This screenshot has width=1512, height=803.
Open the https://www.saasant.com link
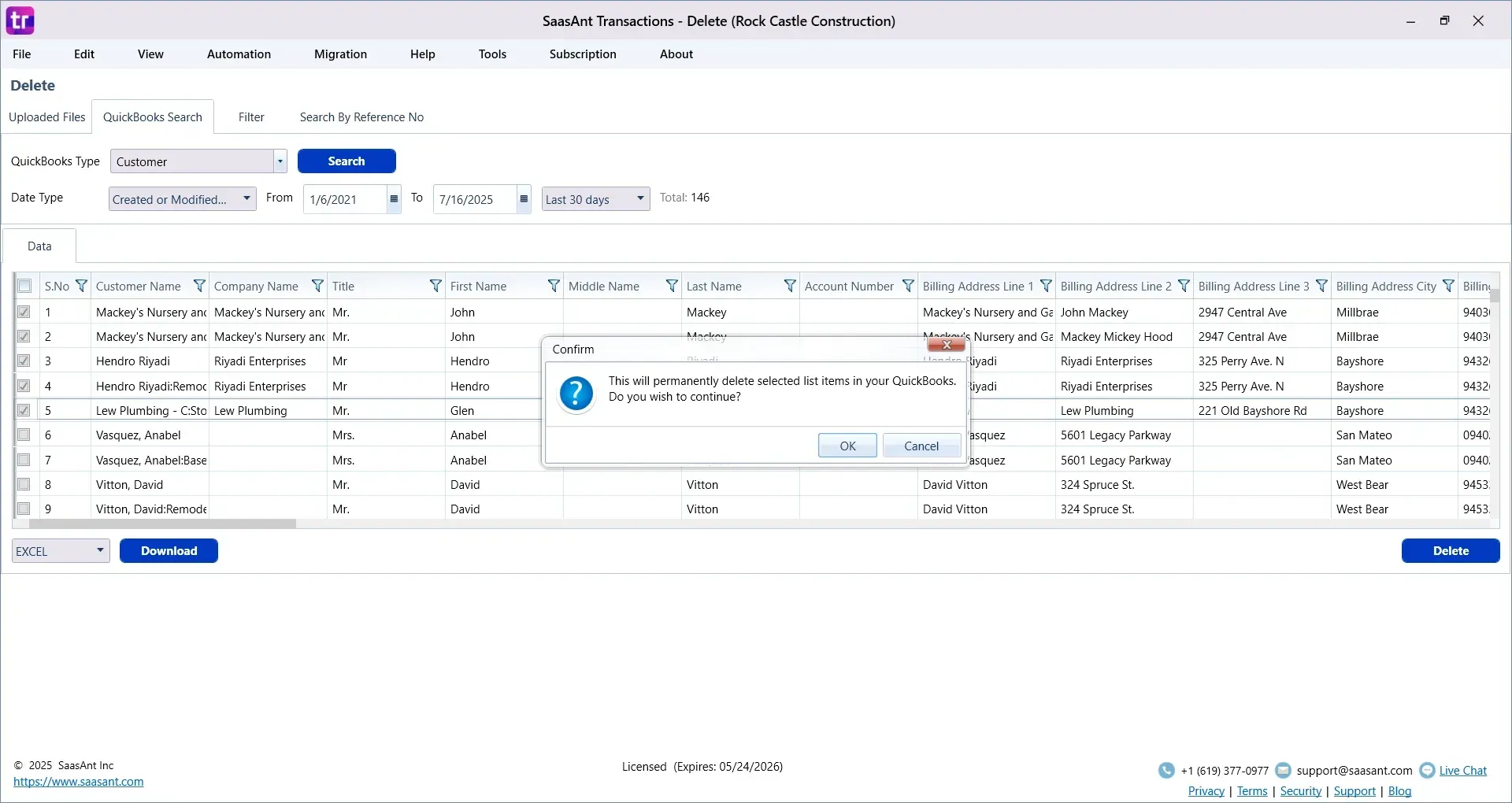click(79, 782)
